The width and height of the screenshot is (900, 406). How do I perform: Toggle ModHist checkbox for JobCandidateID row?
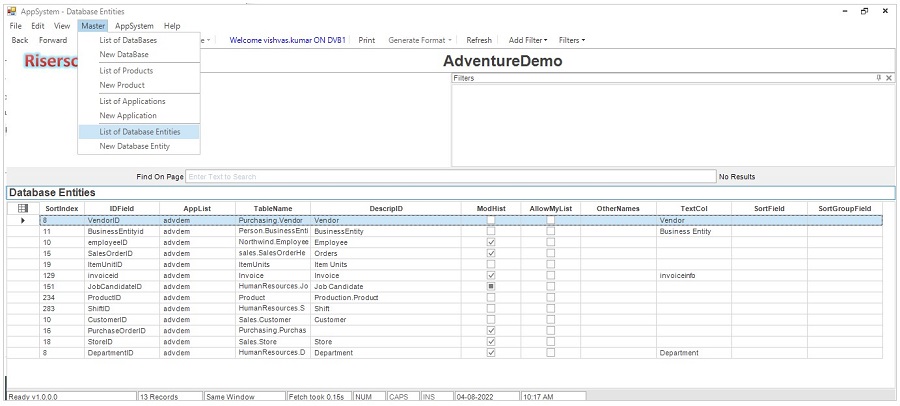pyautogui.click(x=491, y=287)
